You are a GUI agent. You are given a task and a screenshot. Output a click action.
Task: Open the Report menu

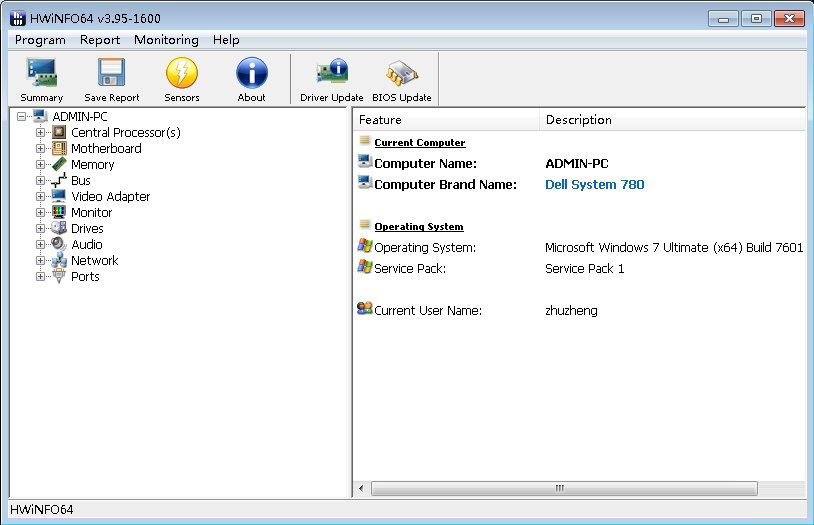click(100, 40)
